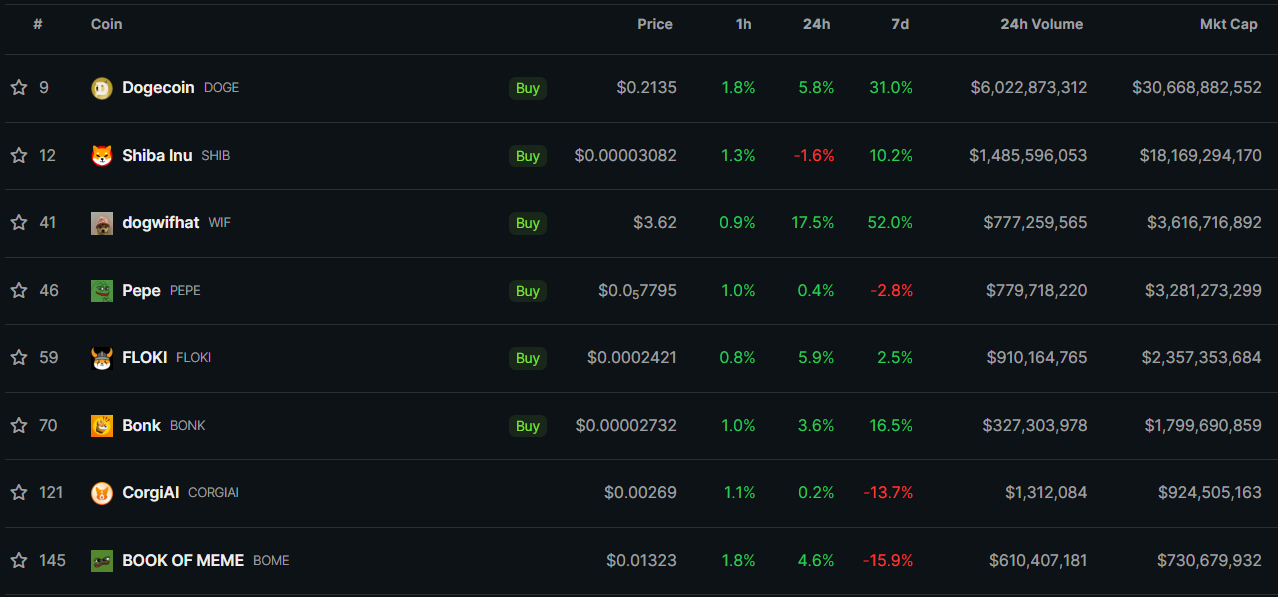
Task: Sort coins by Mkt Cap header
Action: (1228, 24)
